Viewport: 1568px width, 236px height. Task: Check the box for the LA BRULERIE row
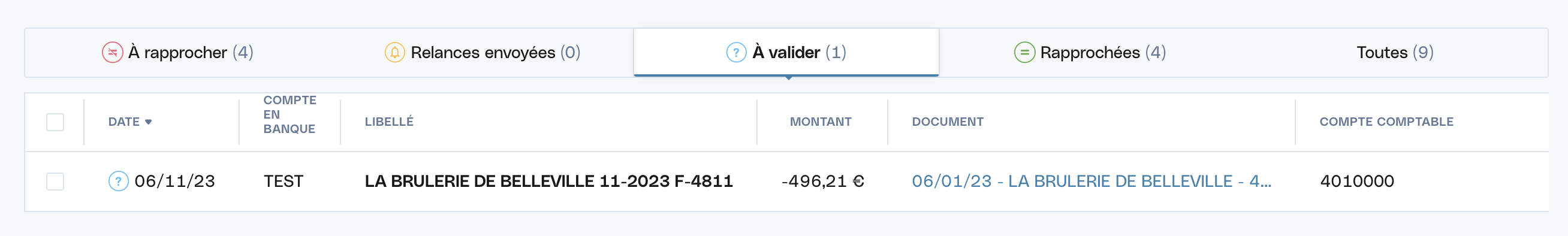click(55, 181)
